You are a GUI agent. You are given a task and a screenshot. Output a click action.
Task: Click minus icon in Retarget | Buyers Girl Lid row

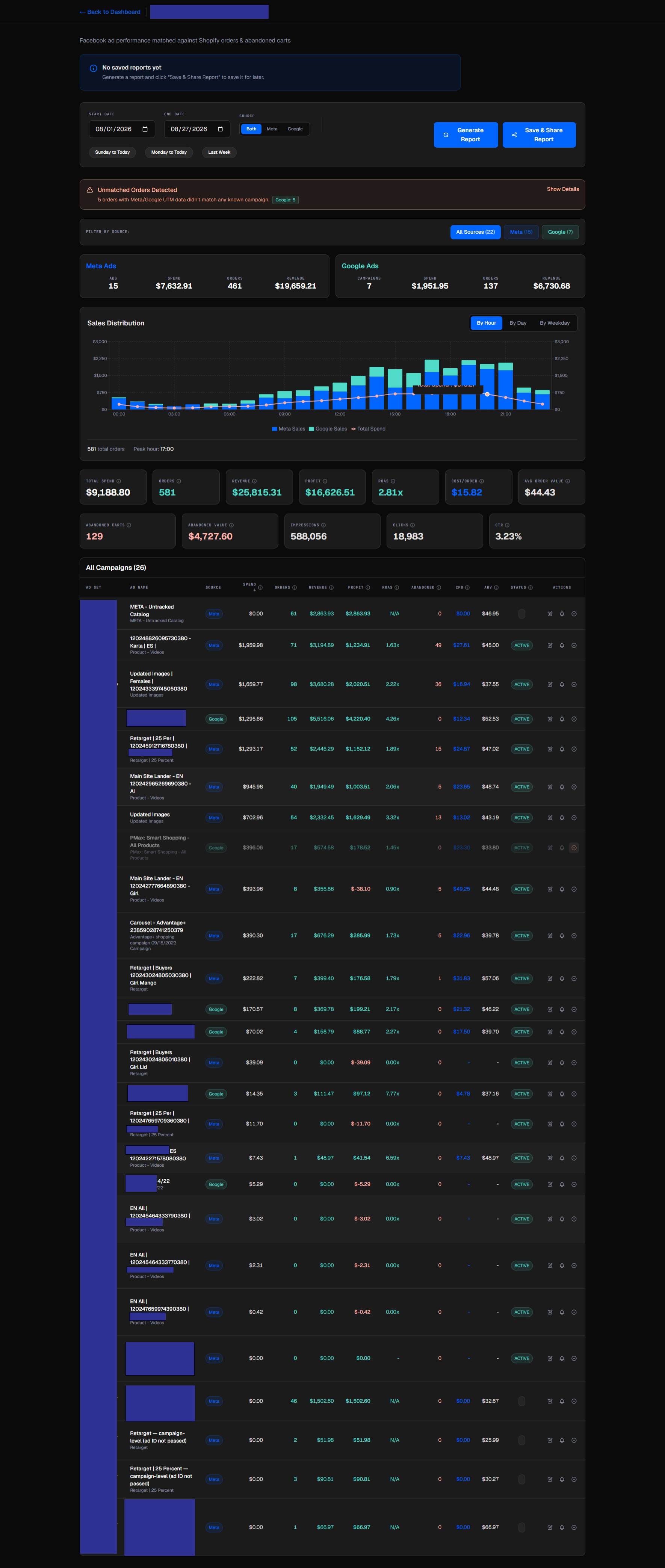tap(574, 1062)
